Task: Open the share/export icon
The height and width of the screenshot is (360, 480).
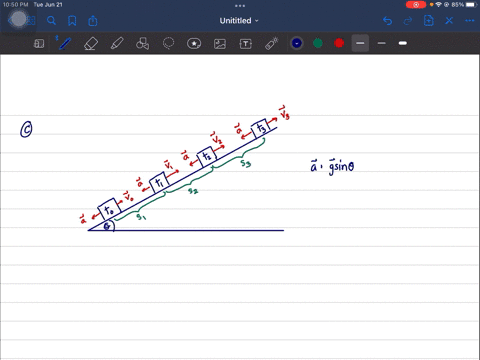Action: tap(93, 21)
